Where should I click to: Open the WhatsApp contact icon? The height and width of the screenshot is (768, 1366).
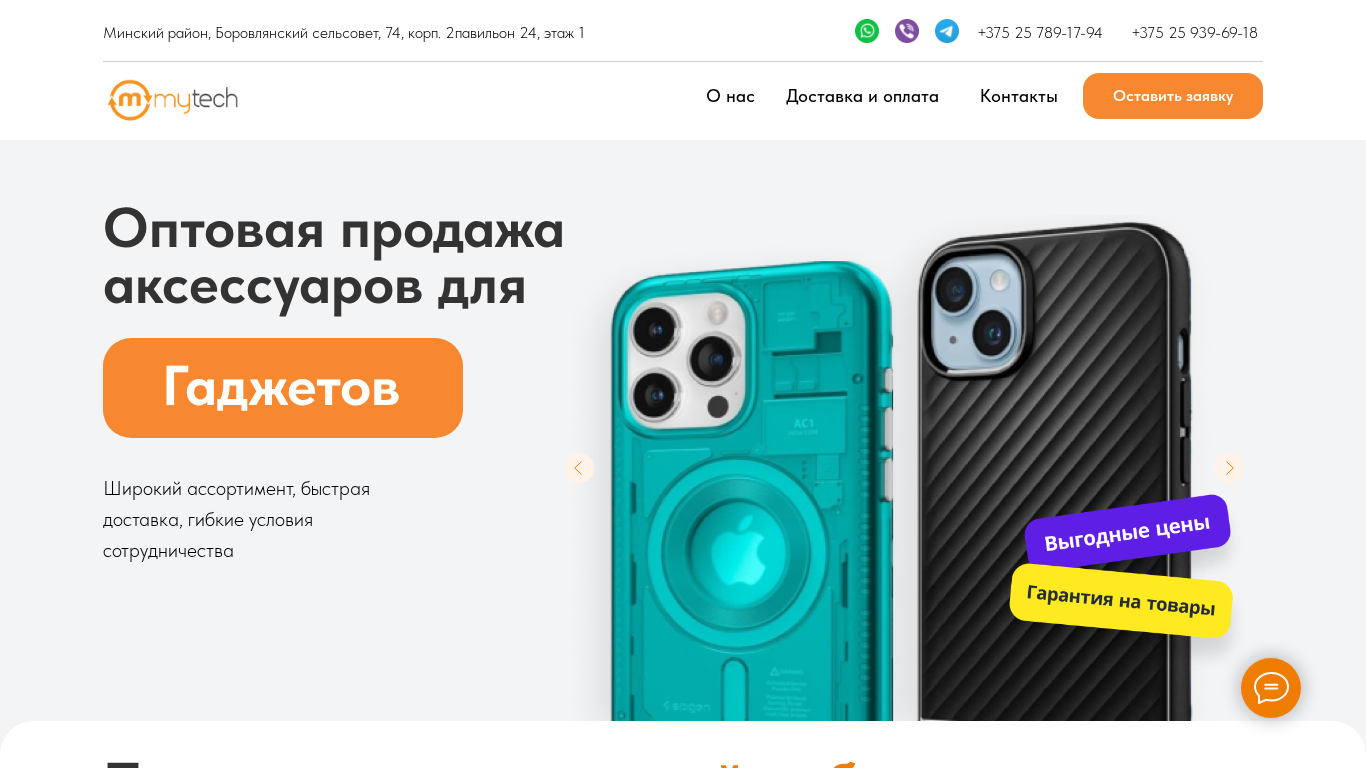(867, 31)
